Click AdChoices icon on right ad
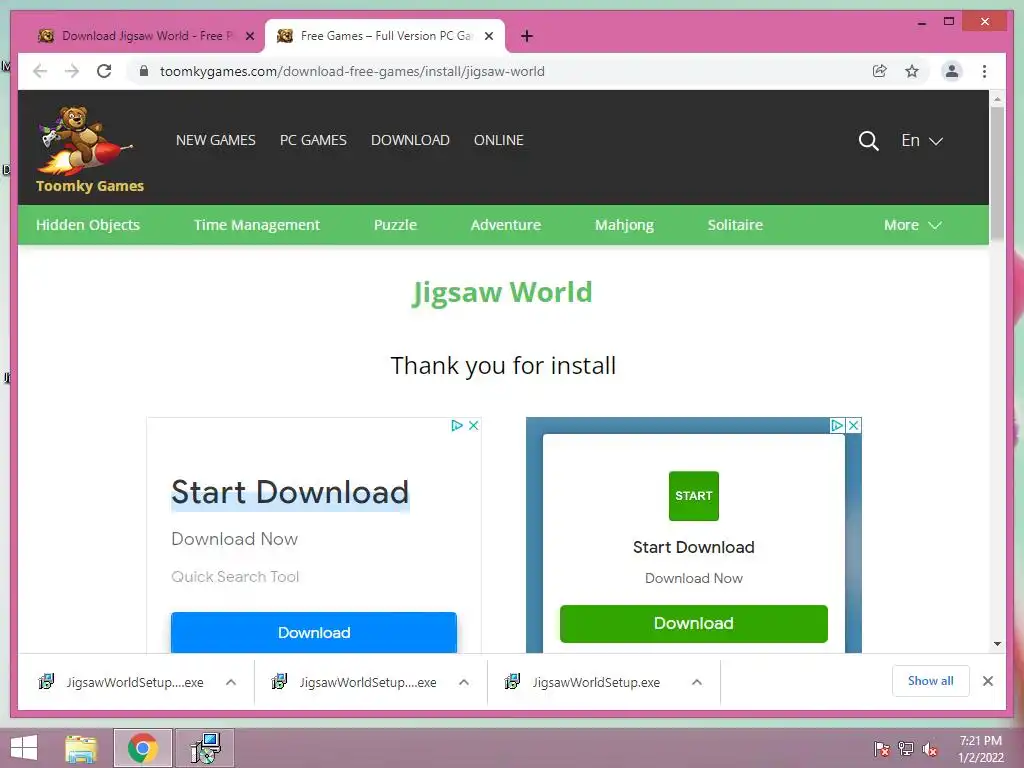Screen dimensions: 1024x768 tap(837, 425)
